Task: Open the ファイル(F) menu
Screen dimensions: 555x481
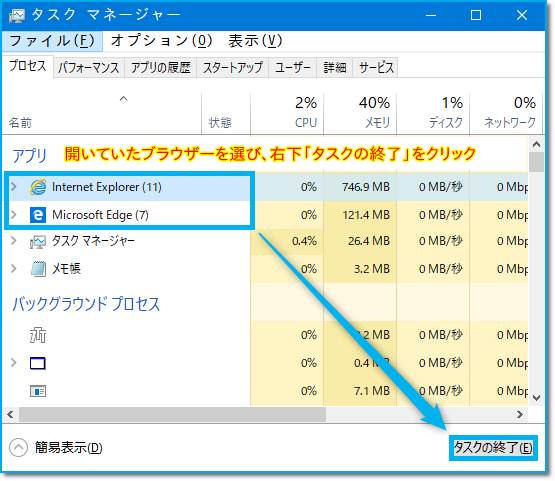Action: click(52, 41)
